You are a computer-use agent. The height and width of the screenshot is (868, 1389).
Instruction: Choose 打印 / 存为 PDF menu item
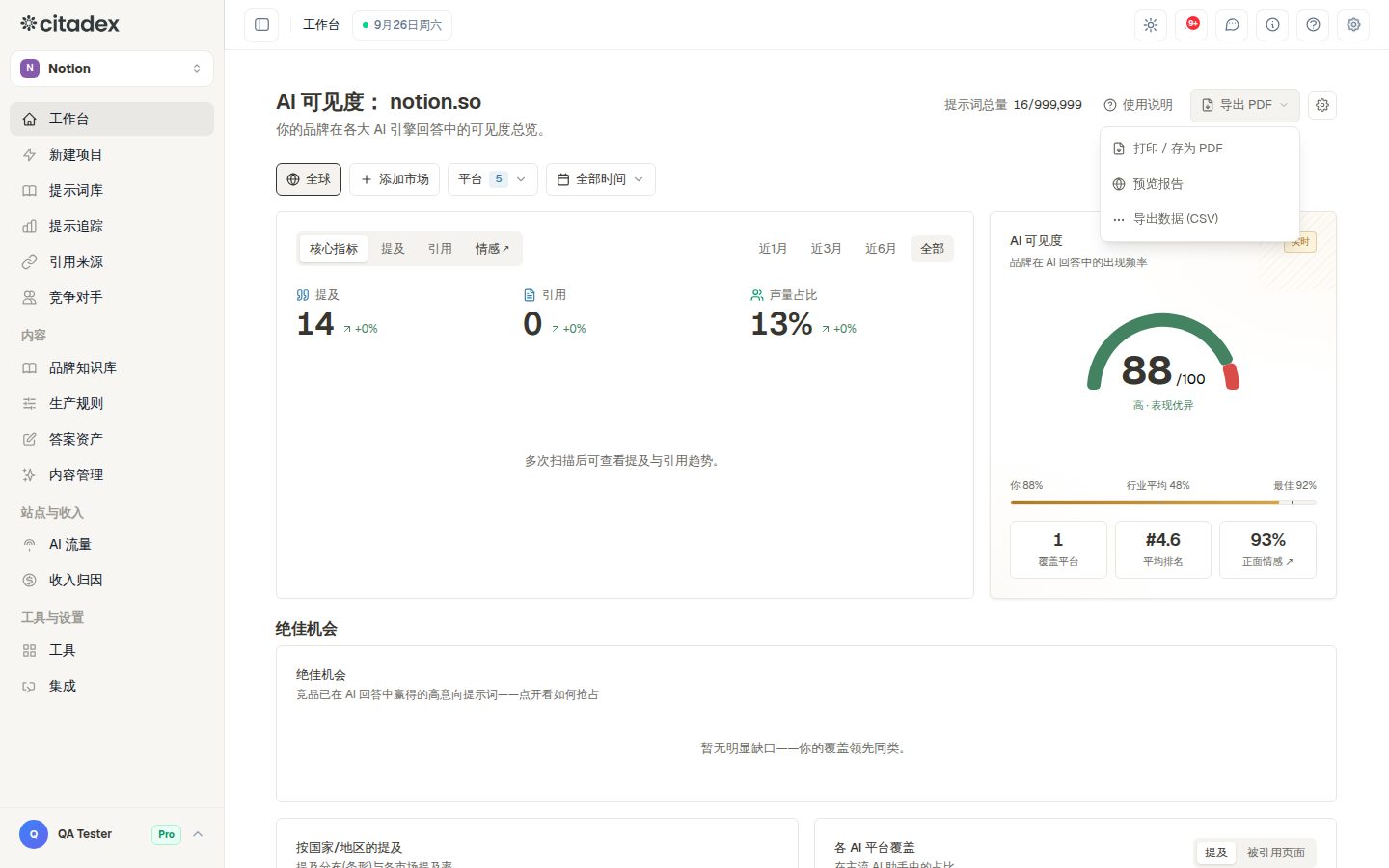point(1200,149)
